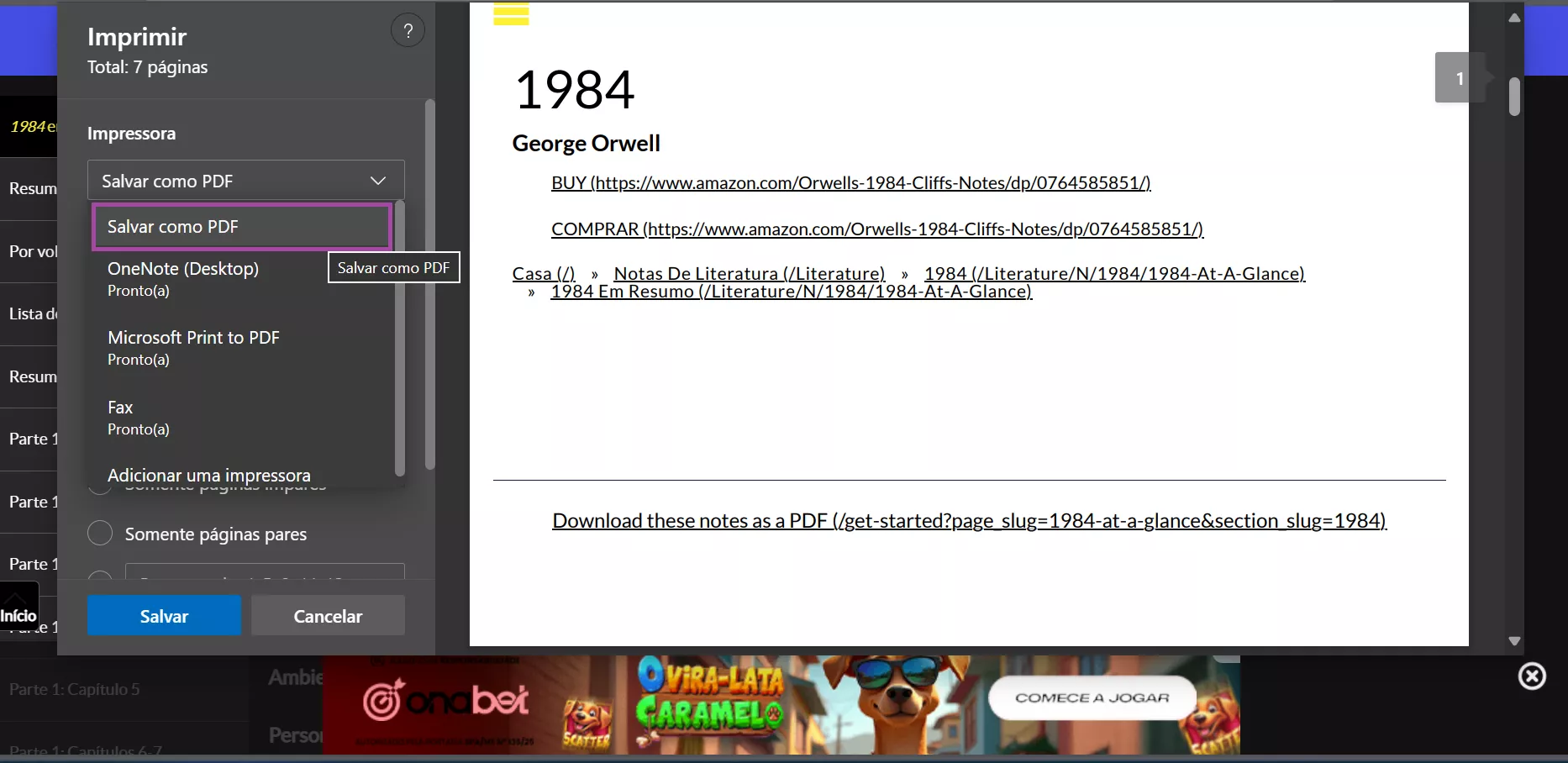
Task: Click the yellow hamburger menu icon in preview
Action: (511, 14)
